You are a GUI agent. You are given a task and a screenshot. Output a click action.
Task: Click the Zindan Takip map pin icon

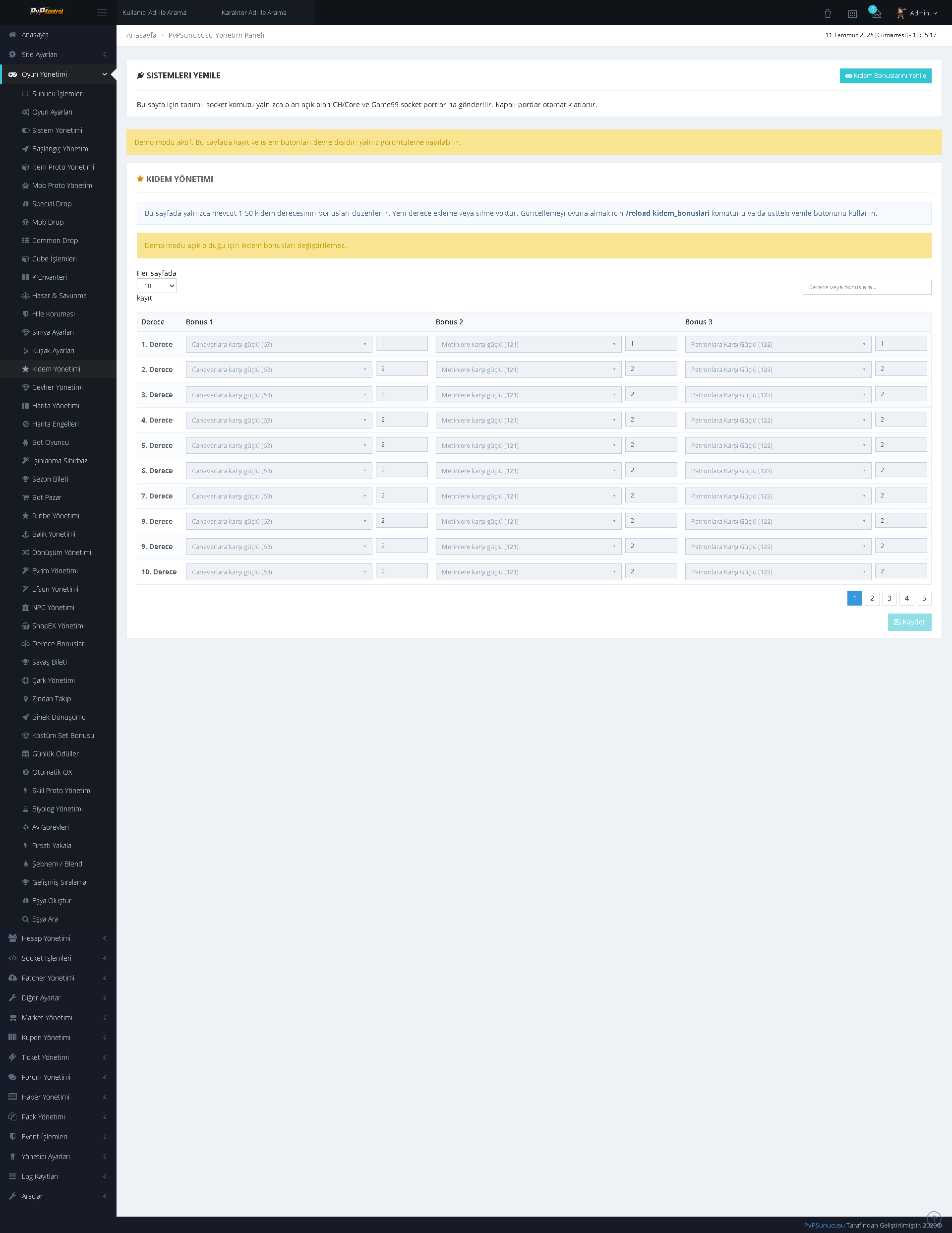pyautogui.click(x=25, y=699)
